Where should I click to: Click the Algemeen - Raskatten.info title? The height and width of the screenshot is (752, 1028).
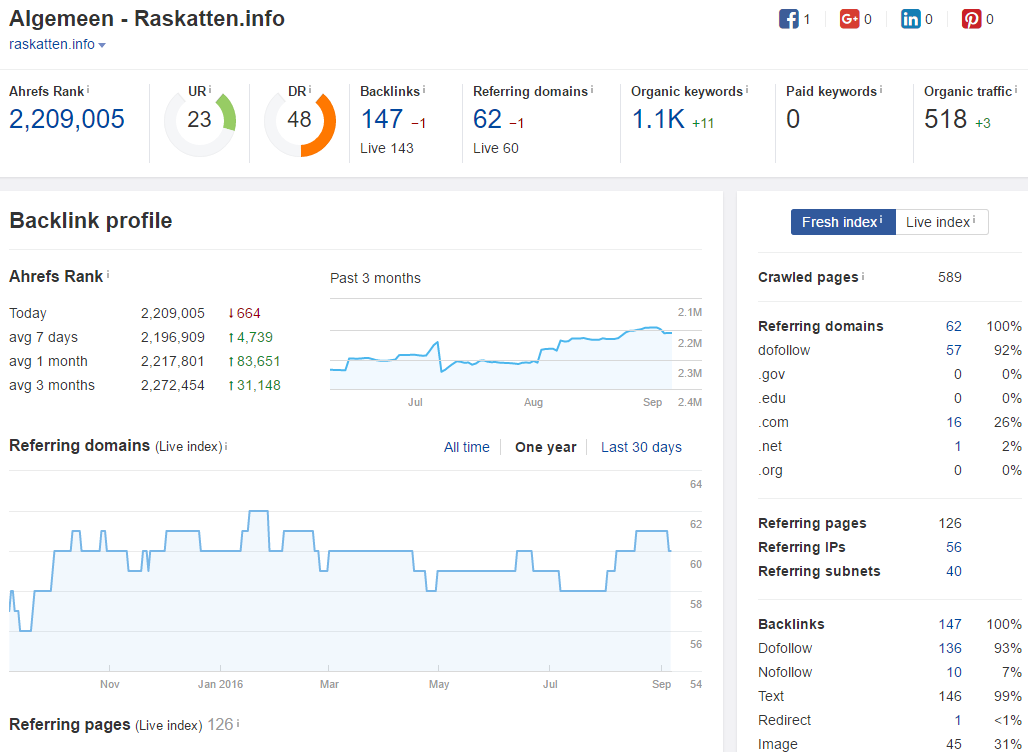tap(147, 18)
